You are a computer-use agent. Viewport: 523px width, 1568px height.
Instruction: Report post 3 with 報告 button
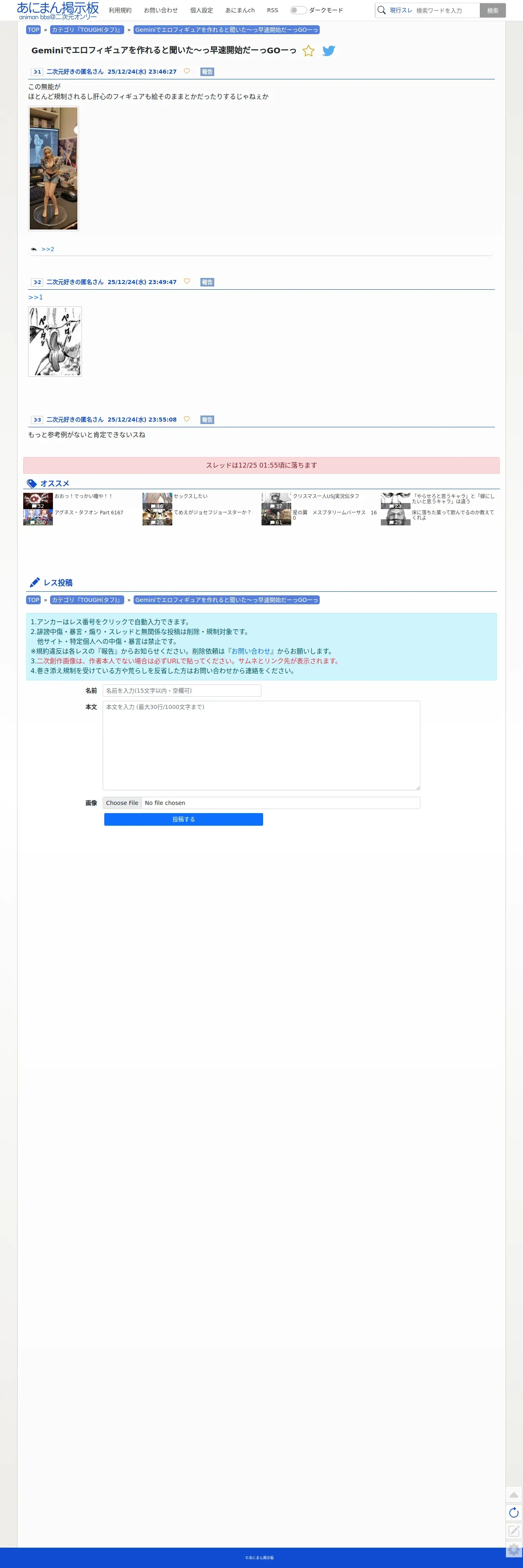tap(207, 420)
